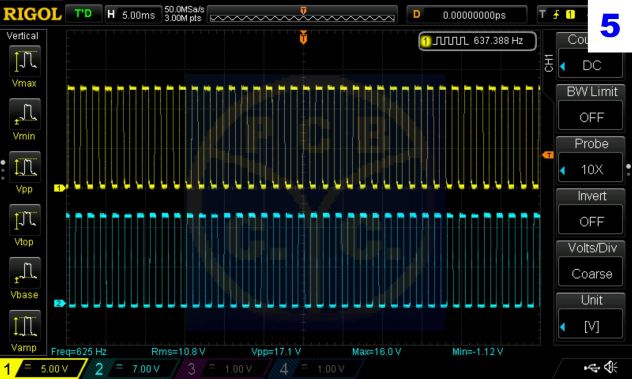Toggle the speaker sound icon

click(x=611, y=367)
